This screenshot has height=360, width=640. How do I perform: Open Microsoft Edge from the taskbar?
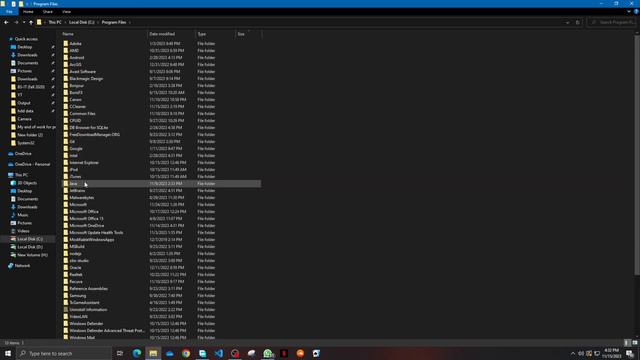137,353
